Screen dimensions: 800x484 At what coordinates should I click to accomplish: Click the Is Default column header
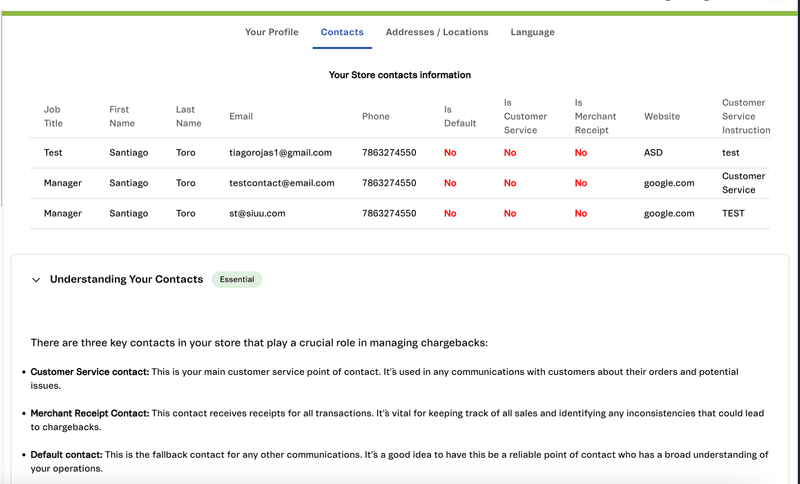coord(460,116)
